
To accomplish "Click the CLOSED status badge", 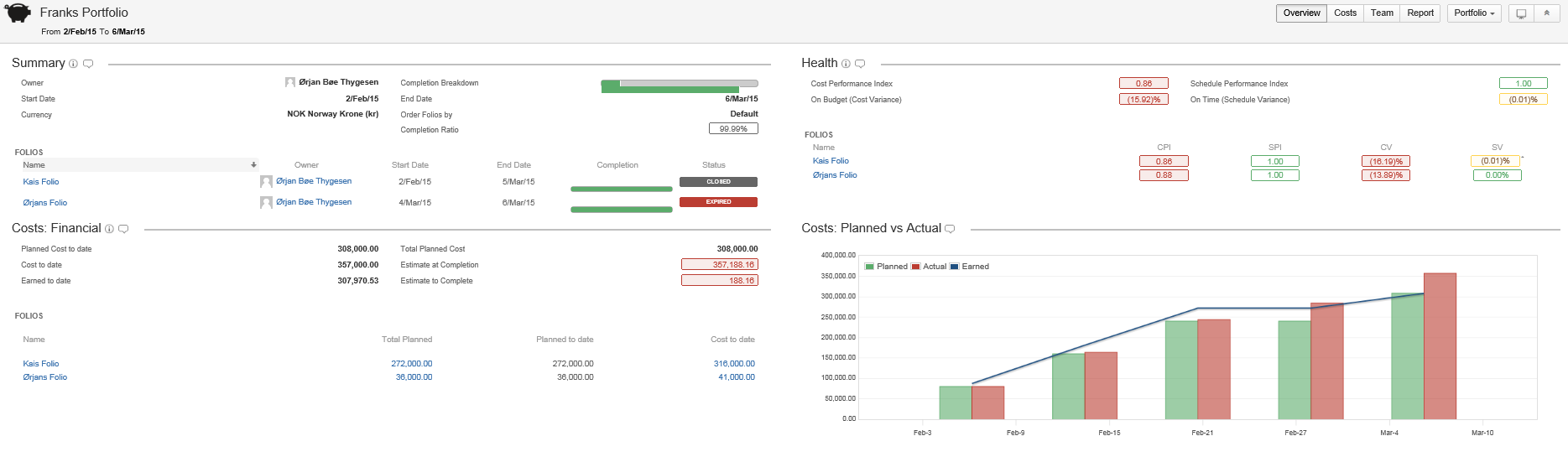I will tap(718, 182).
